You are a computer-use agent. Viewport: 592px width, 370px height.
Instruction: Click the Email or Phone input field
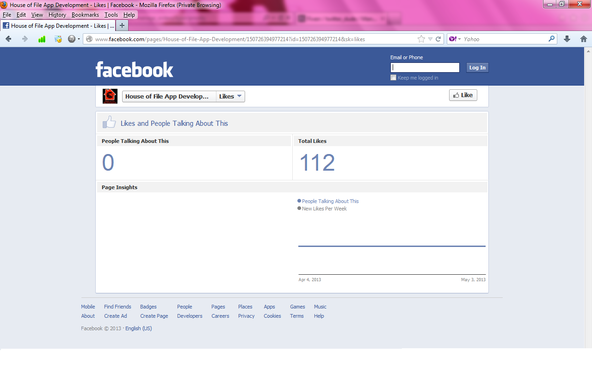click(x=425, y=67)
